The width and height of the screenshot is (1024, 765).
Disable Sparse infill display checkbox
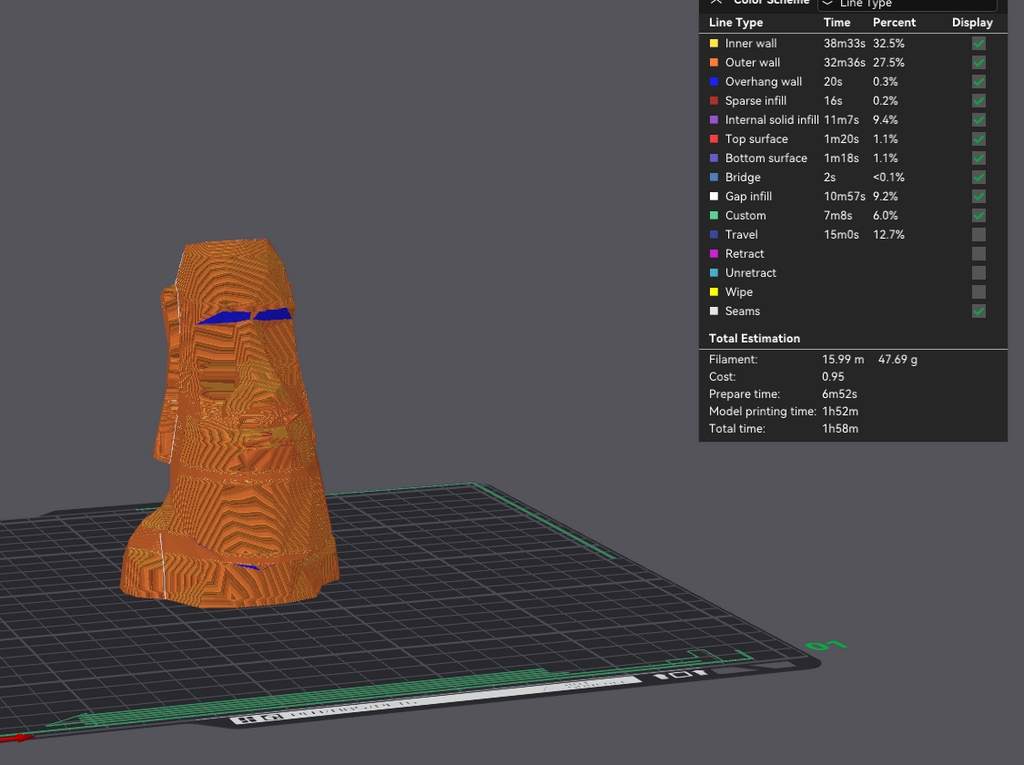tap(978, 101)
